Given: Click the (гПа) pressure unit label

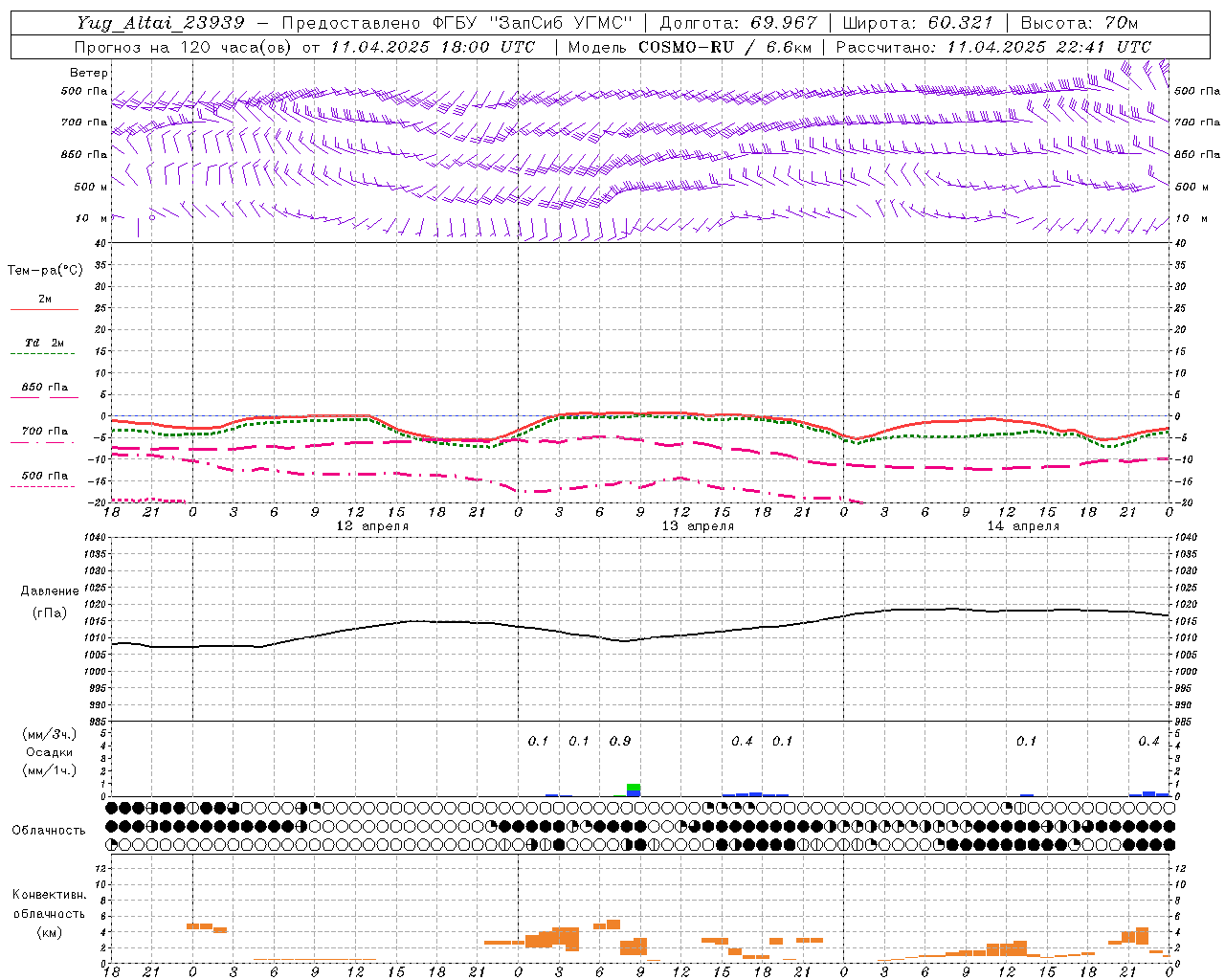Looking at the screenshot, I should [x=50, y=613].
